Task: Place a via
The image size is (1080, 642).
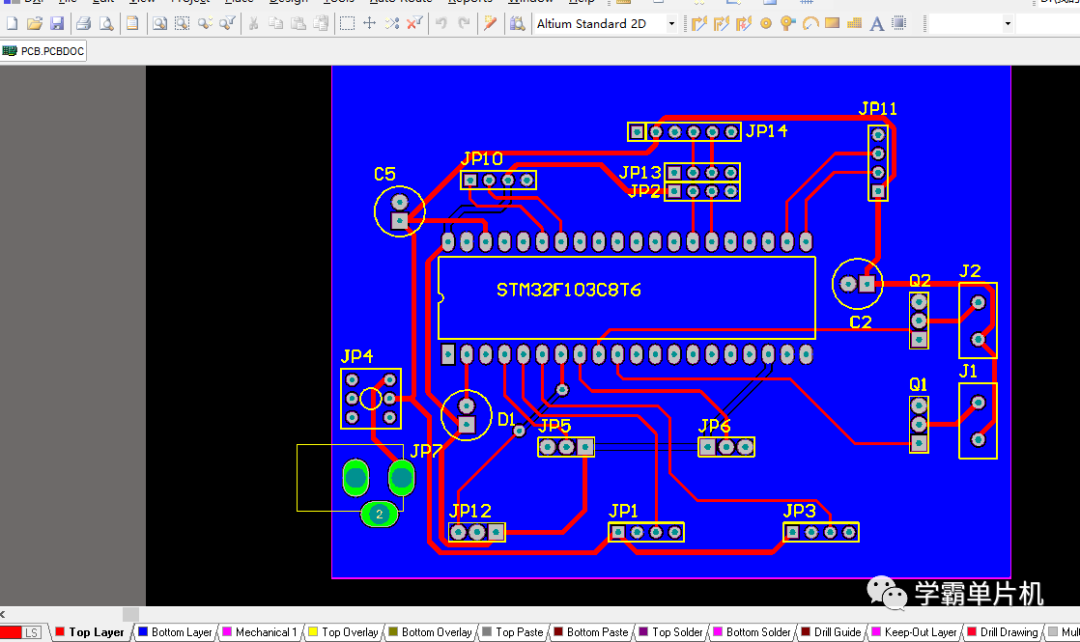Action: point(787,24)
